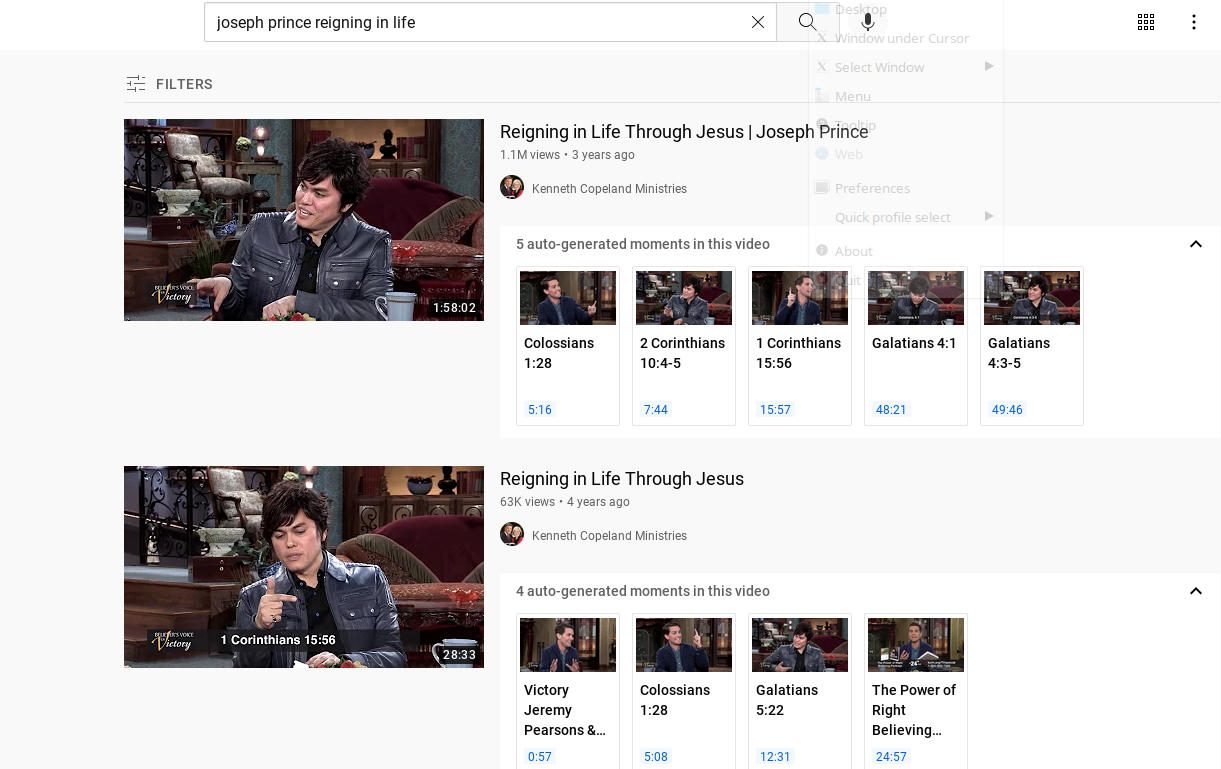The height and width of the screenshot is (769, 1221).
Task: Open the search FILTERS panel
Action: click(x=170, y=84)
